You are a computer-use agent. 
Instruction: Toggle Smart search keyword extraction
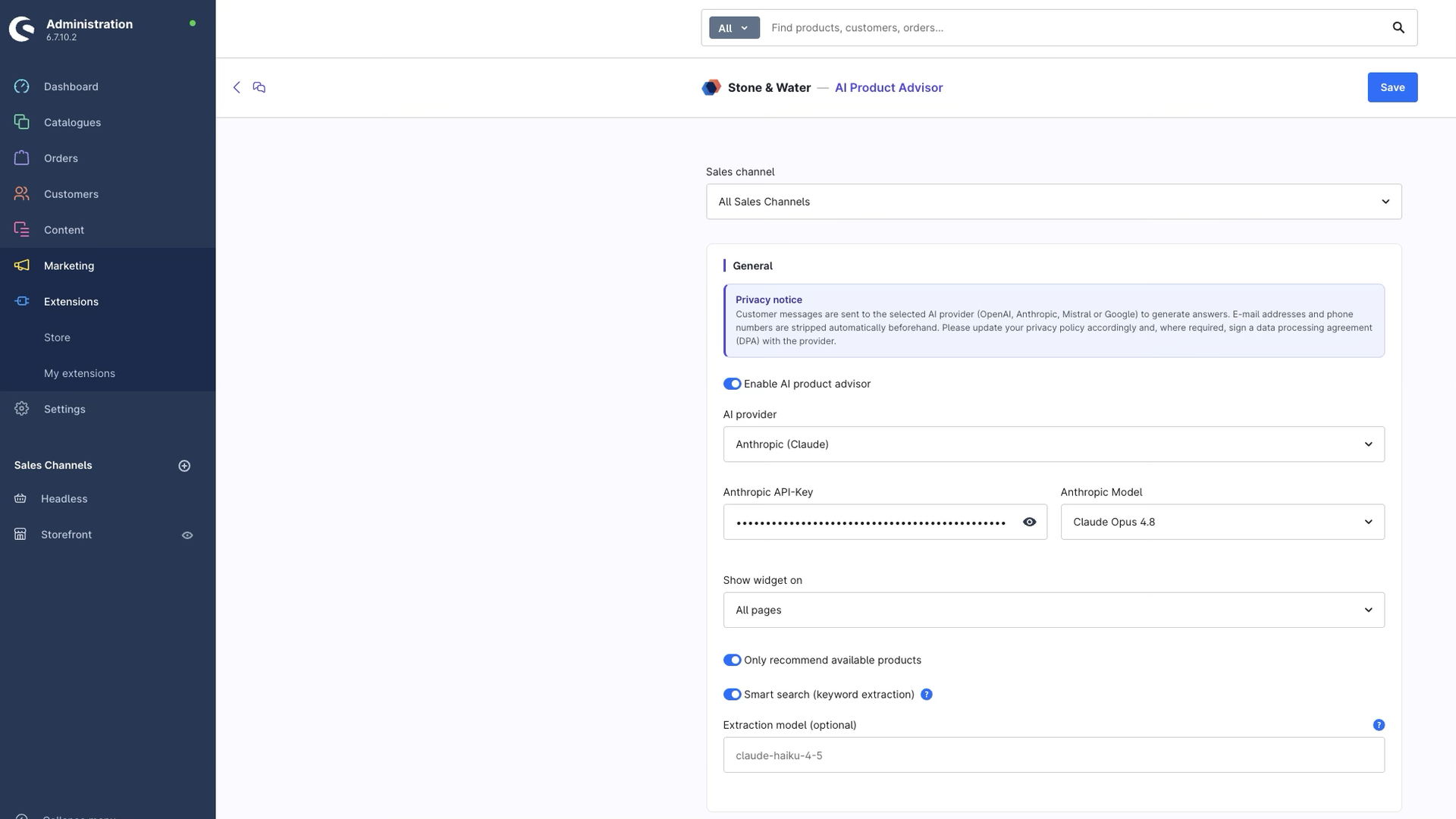[732, 695]
